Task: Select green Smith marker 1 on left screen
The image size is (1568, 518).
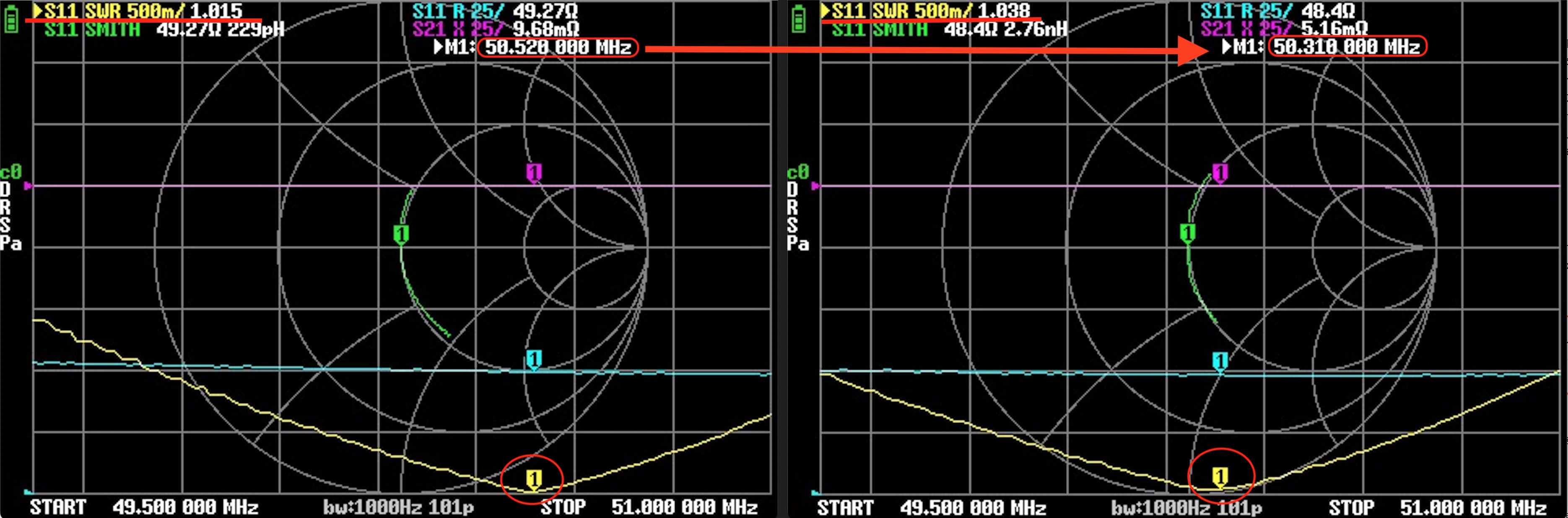Action: pos(400,235)
